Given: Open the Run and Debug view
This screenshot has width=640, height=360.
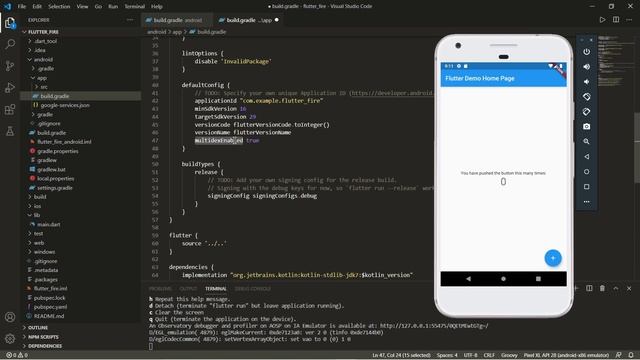Looking at the screenshot, I should click(x=10, y=87).
